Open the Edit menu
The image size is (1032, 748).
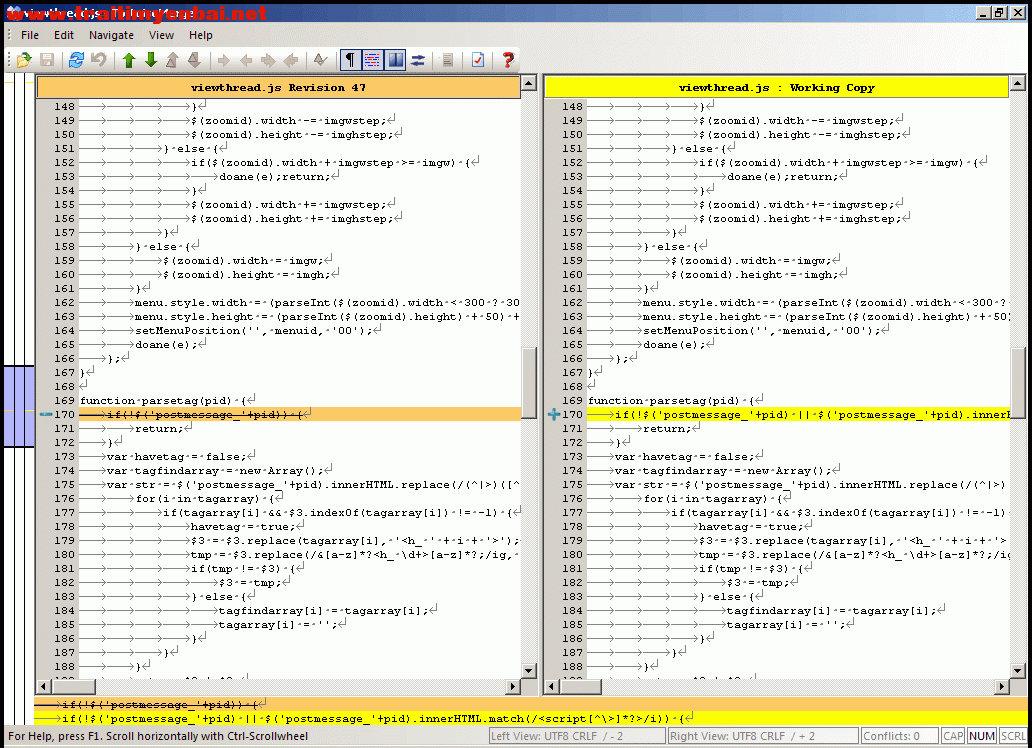pos(64,35)
